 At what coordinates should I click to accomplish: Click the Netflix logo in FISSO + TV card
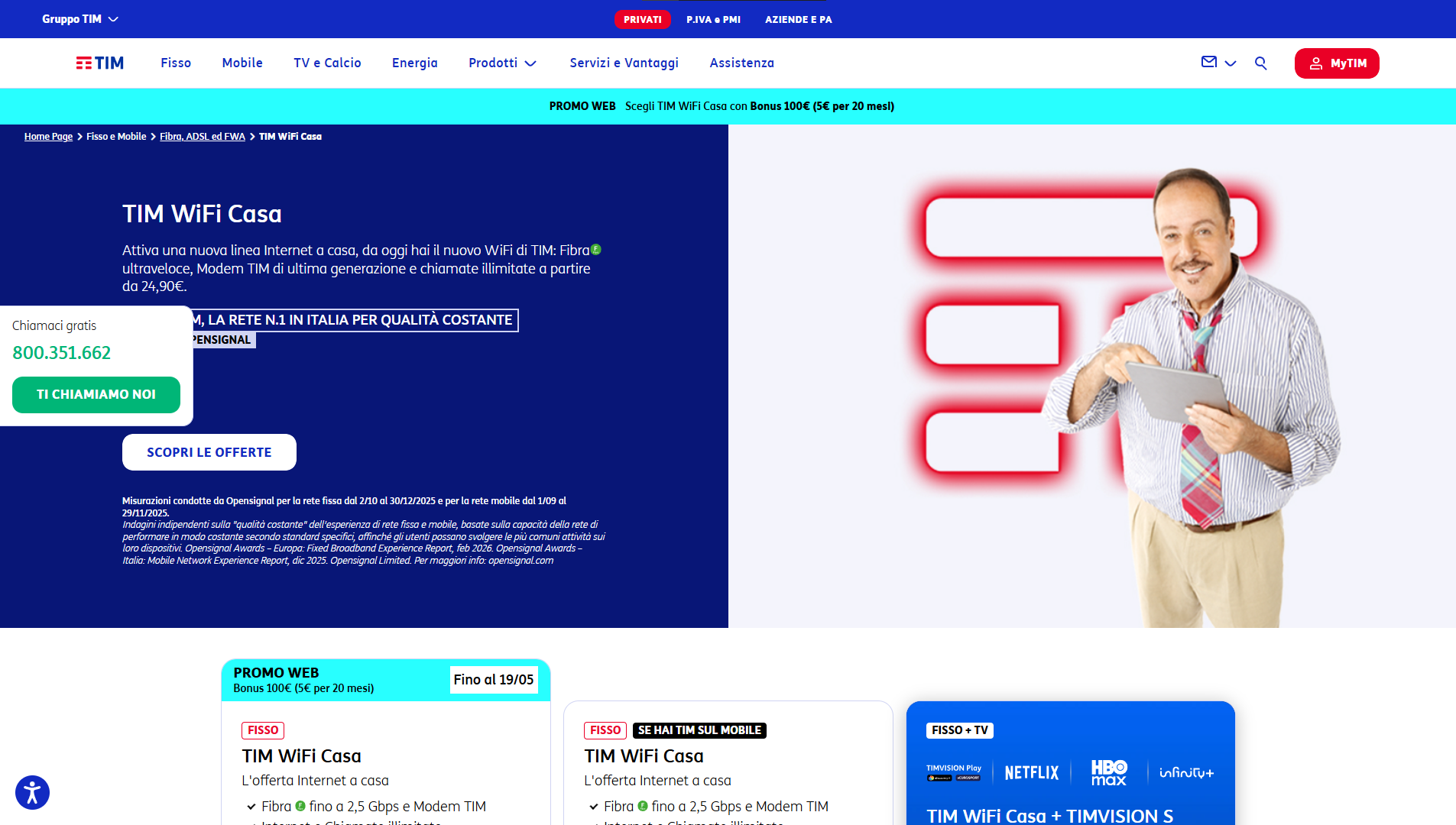pos(1032,772)
